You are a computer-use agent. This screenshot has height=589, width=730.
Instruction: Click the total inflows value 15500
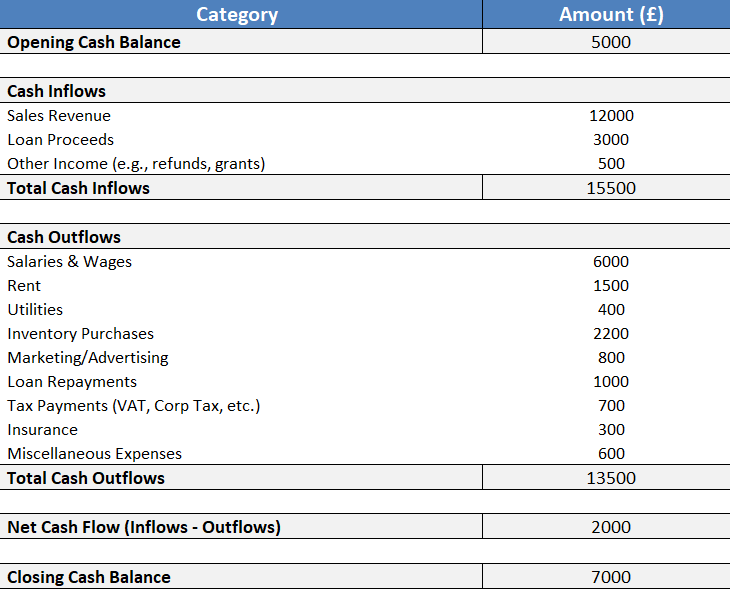(611, 188)
